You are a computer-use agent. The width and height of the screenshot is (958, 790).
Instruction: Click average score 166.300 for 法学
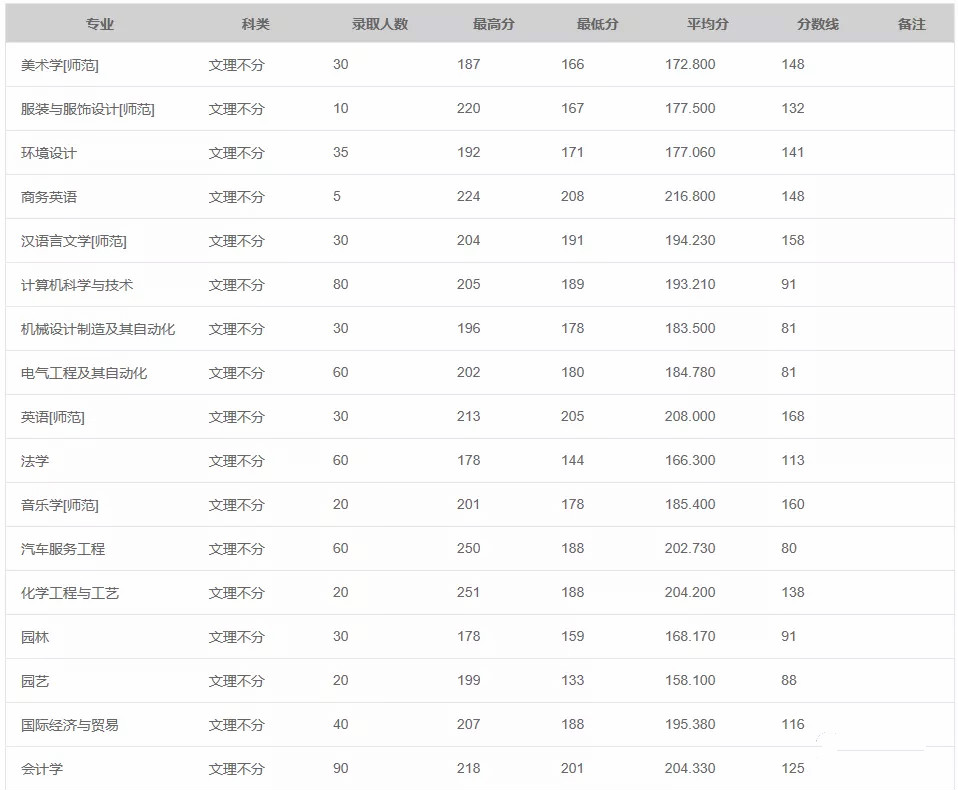click(690, 460)
